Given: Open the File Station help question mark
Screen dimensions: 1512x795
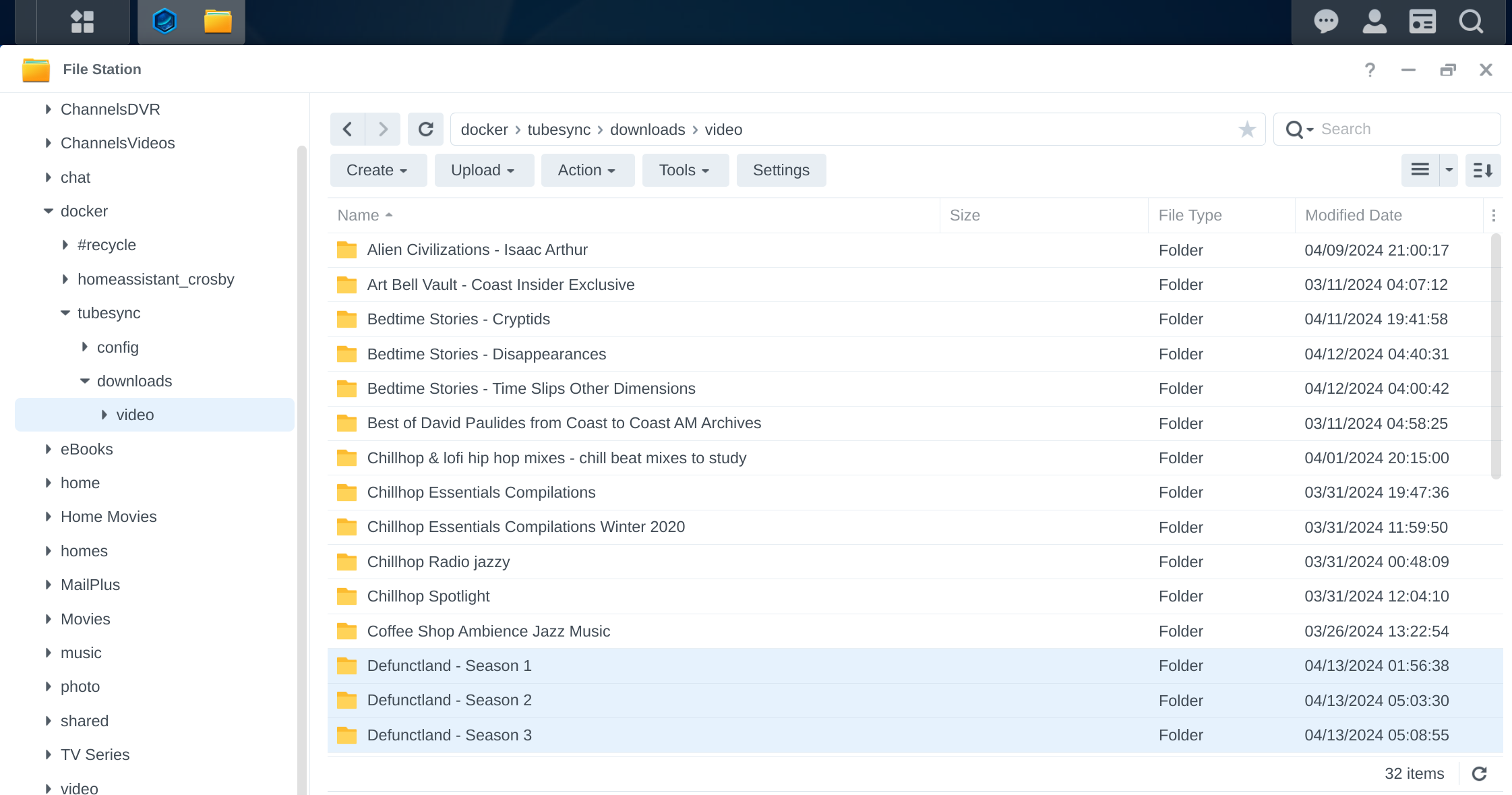Looking at the screenshot, I should coord(1370,70).
